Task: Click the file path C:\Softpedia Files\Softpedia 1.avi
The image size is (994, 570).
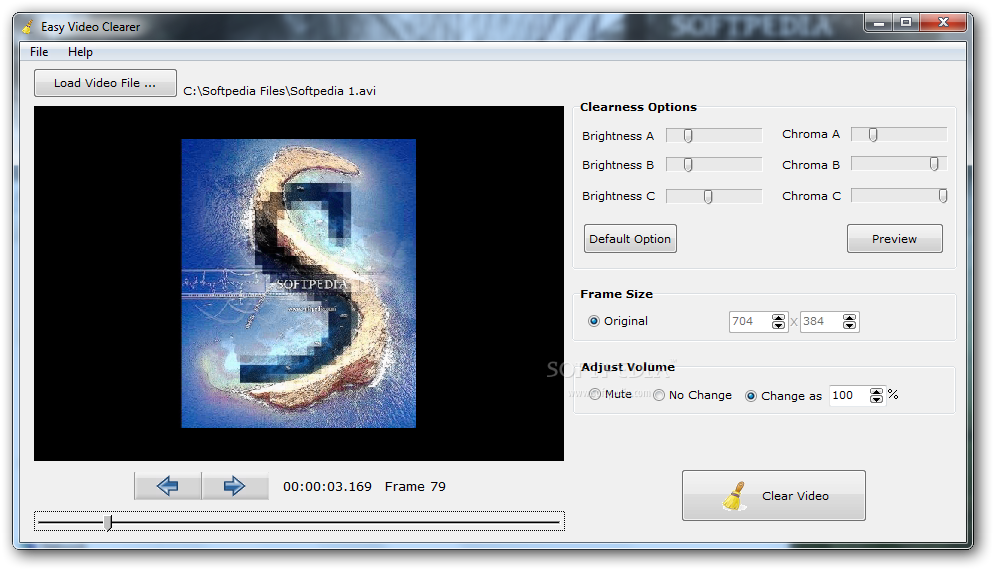Action: coord(280,91)
